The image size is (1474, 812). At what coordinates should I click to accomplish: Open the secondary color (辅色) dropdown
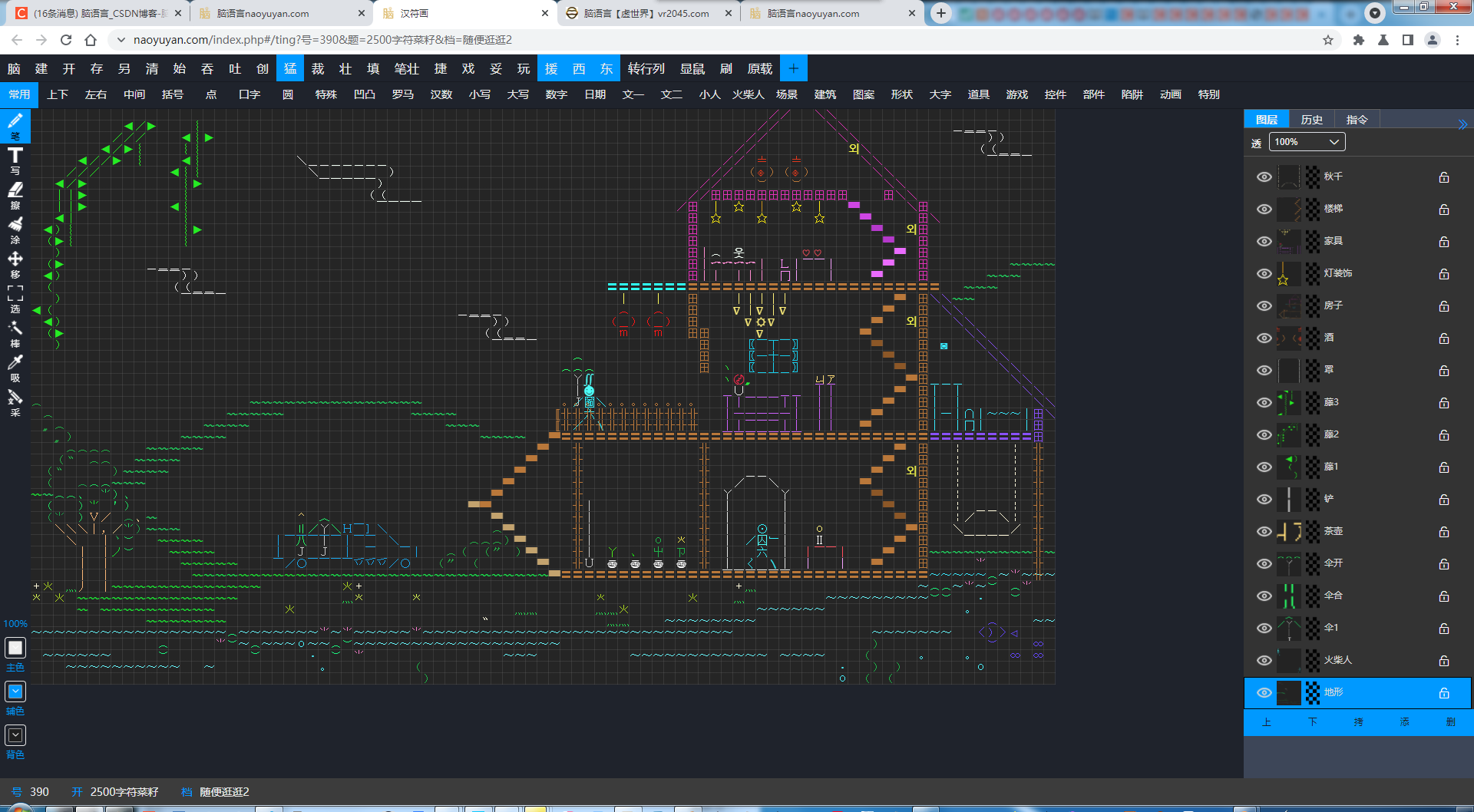click(x=15, y=692)
